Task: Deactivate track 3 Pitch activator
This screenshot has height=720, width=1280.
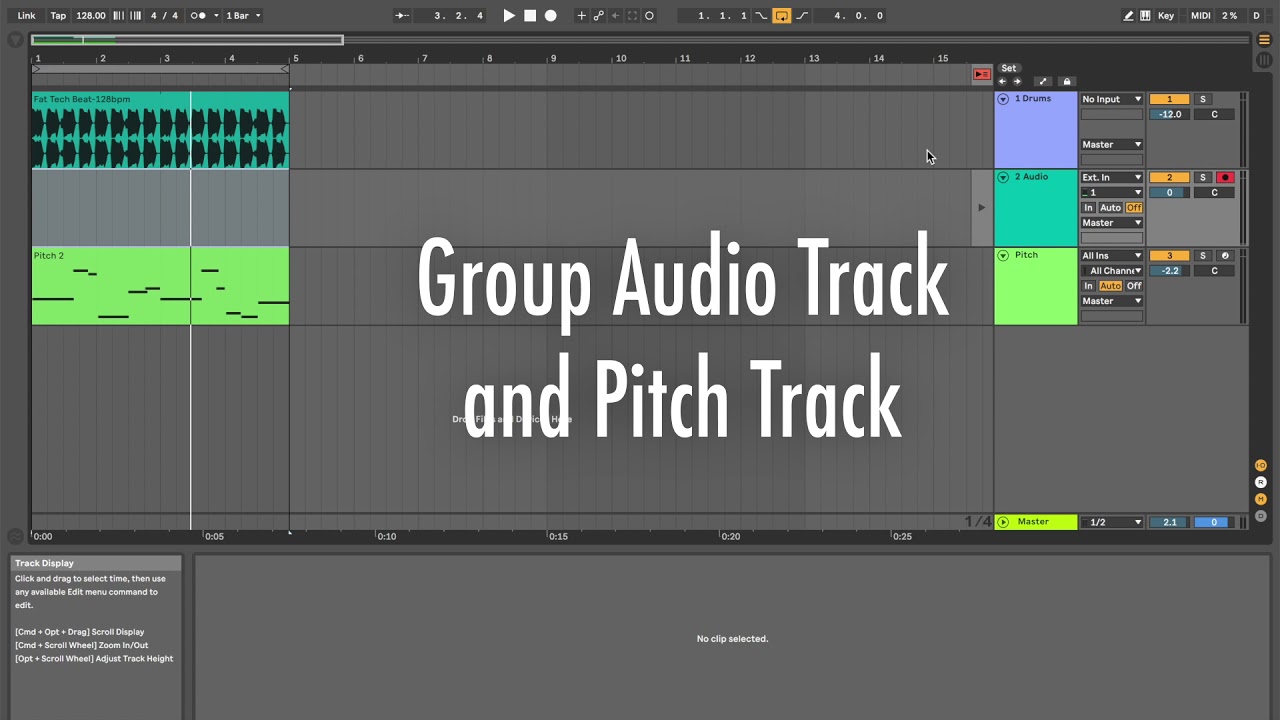Action: tap(1169, 256)
